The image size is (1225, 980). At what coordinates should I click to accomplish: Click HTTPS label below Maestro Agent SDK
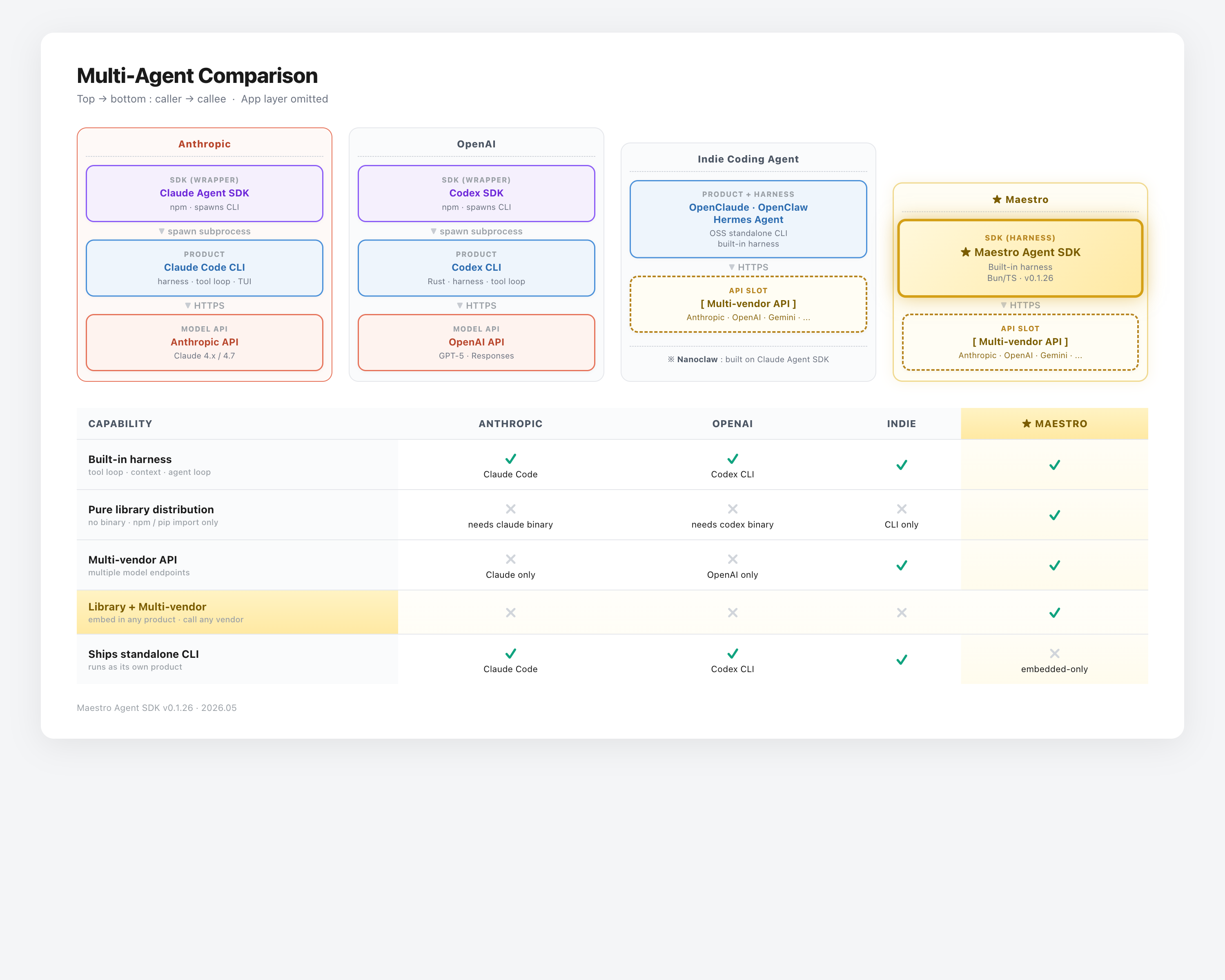tap(1020, 305)
